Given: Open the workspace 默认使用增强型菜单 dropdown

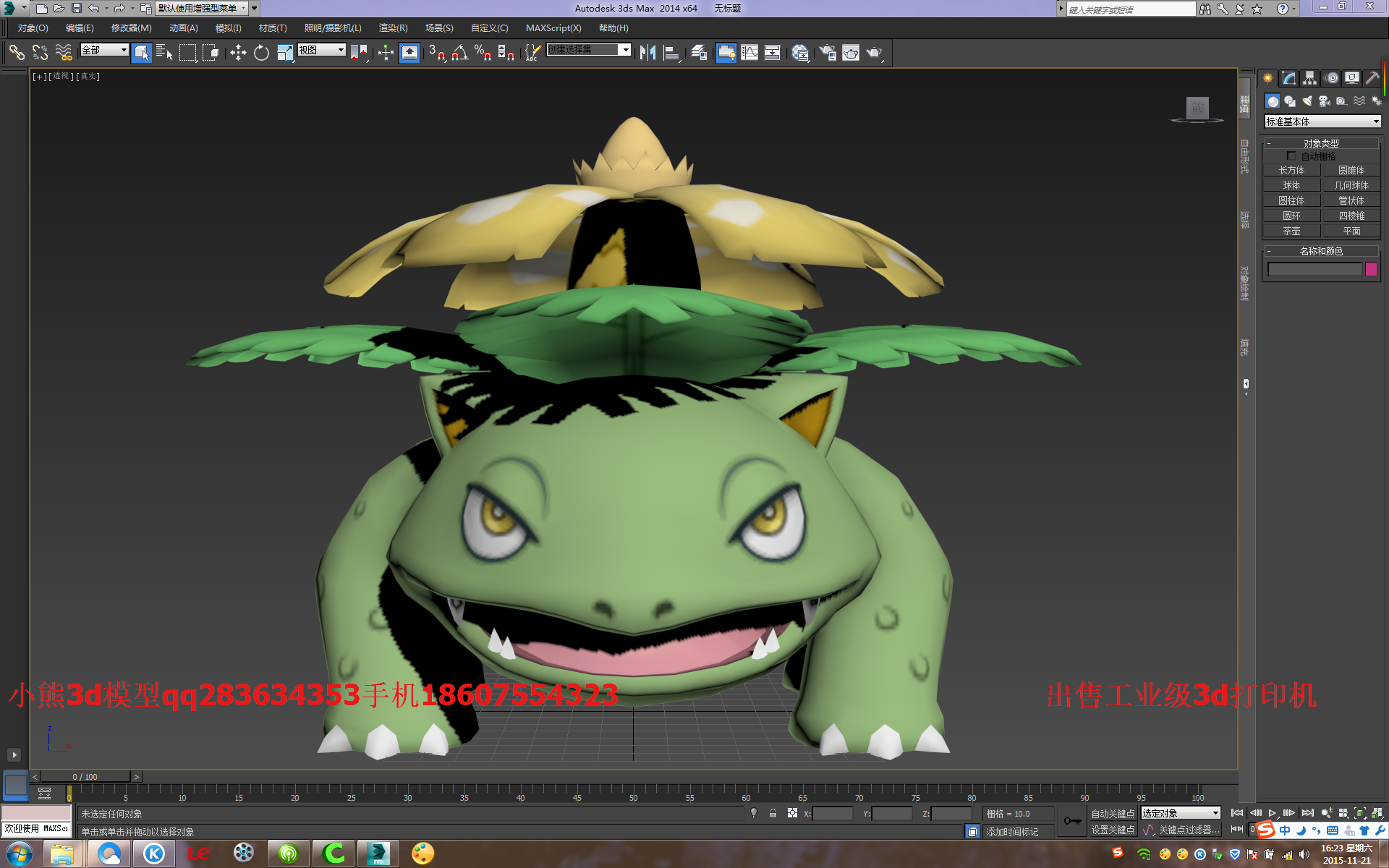Looking at the screenshot, I should click(x=203, y=8).
